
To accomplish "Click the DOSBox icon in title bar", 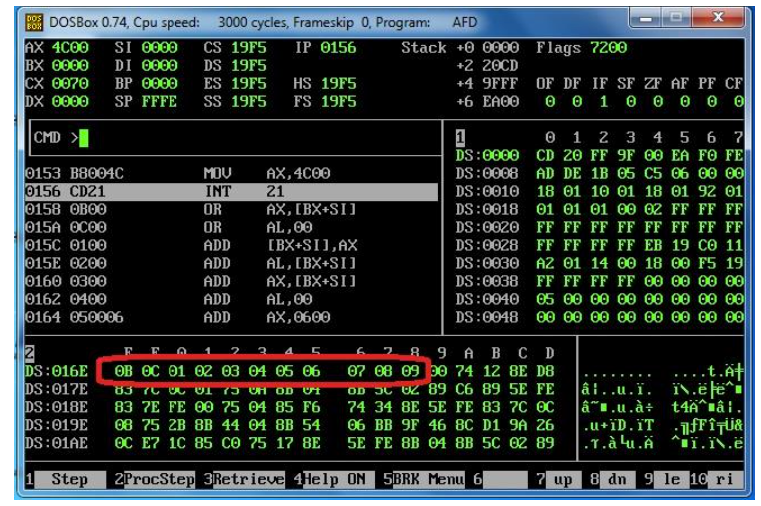I will [35, 21].
